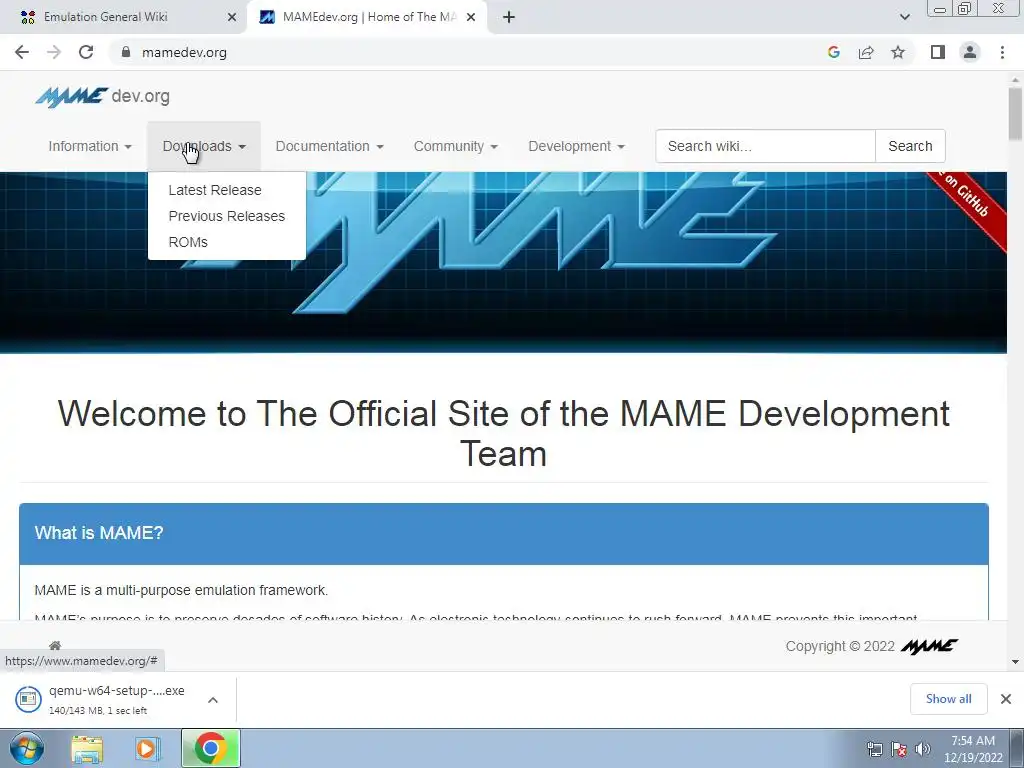Image resolution: width=1024 pixels, height=768 pixels.
Task: Close the MAMEdev.org tab
Action: (471, 17)
